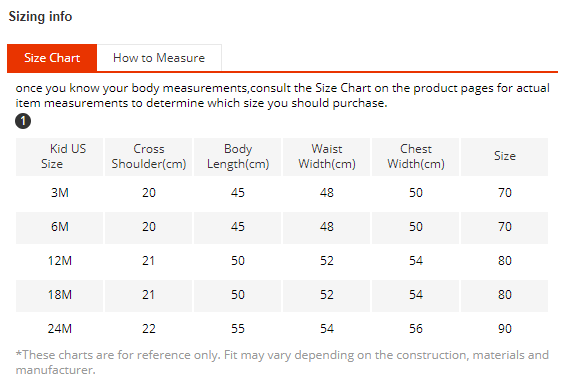Screen dimensions: 562x385
Task: Click the numbered 1 circle icon
Action: click(23, 121)
